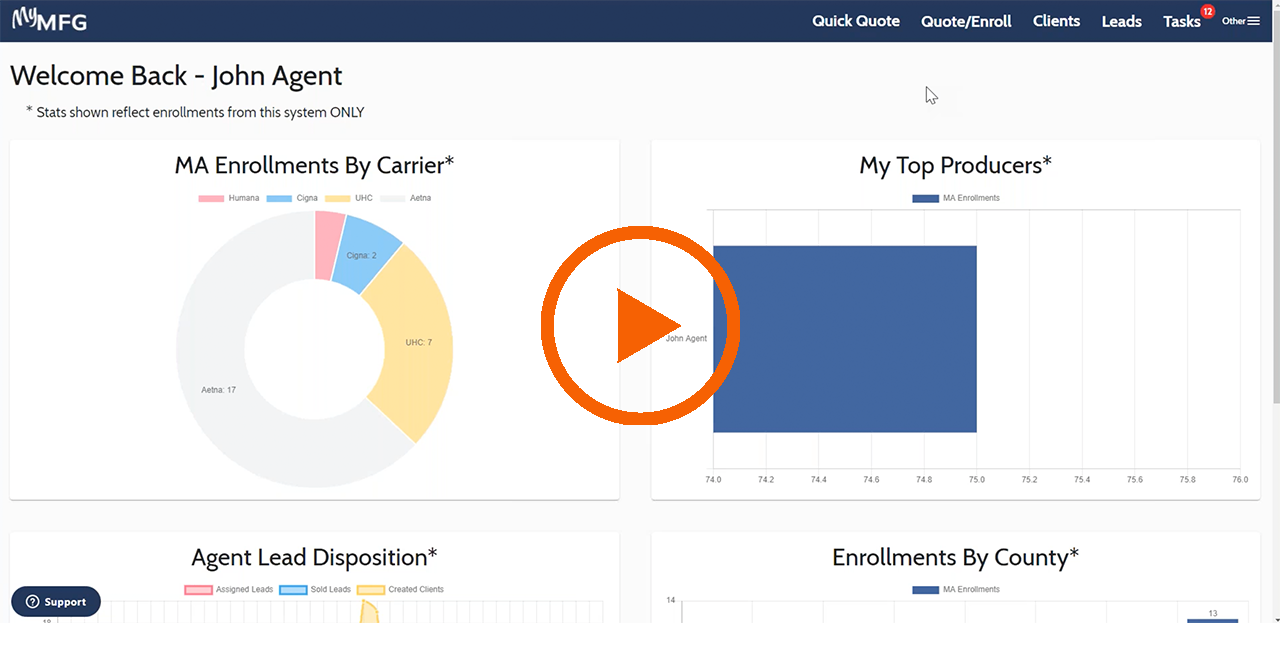The height and width of the screenshot is (651, 1280).
Task: Open the Tasks page
Action: tap(1181, 21)
